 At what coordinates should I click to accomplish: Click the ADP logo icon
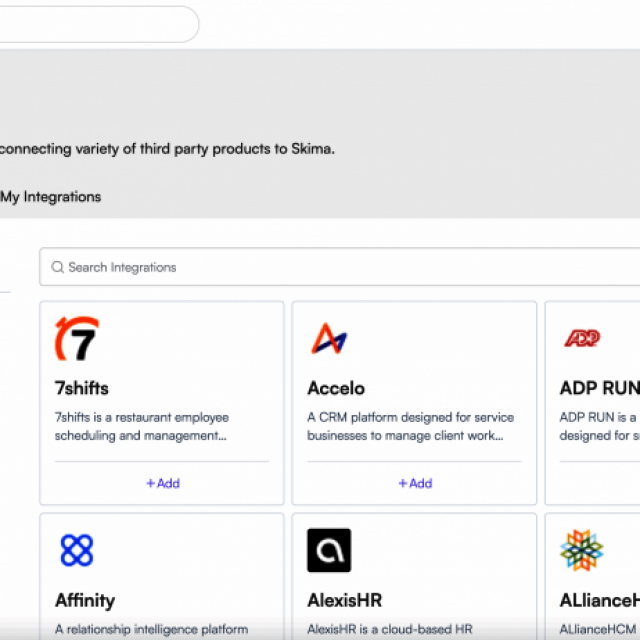[x=582, y=338]
